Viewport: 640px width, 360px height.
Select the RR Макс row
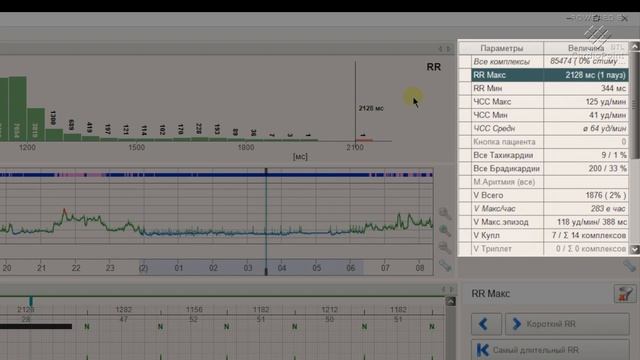pos(549,75)
